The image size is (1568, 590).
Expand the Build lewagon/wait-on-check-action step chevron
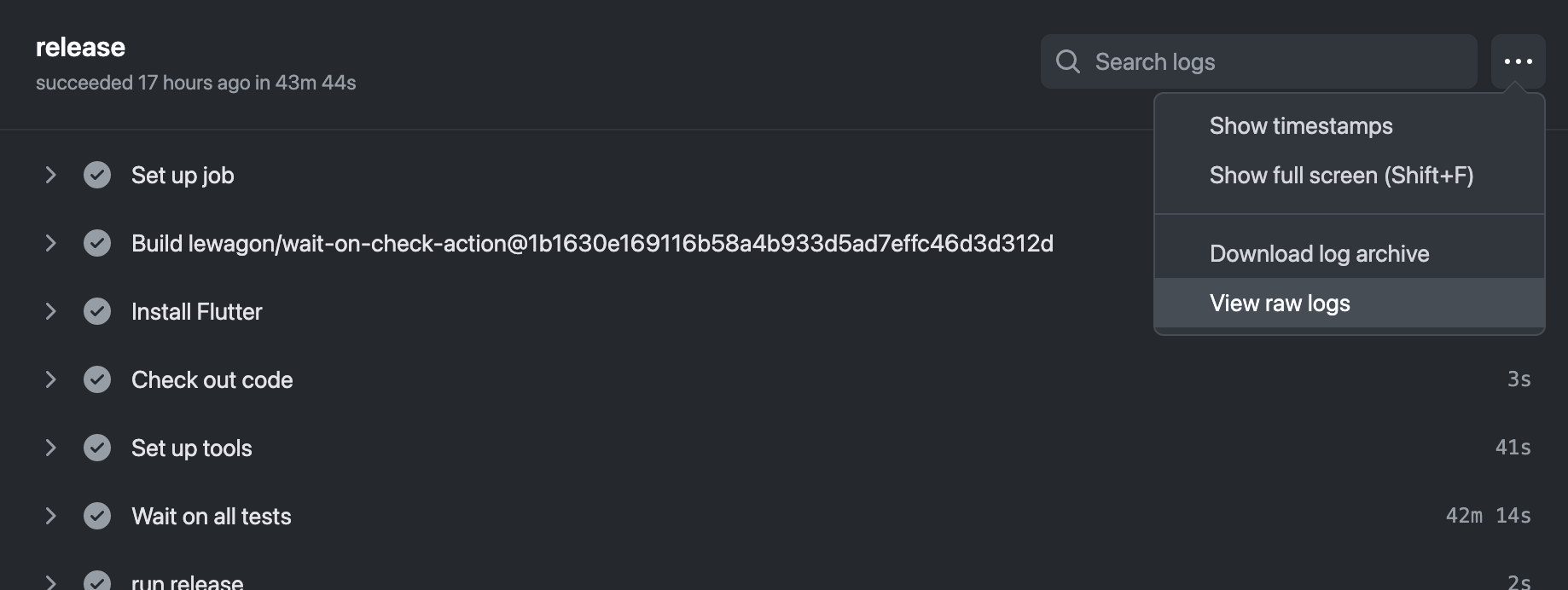tap(50, 243)
